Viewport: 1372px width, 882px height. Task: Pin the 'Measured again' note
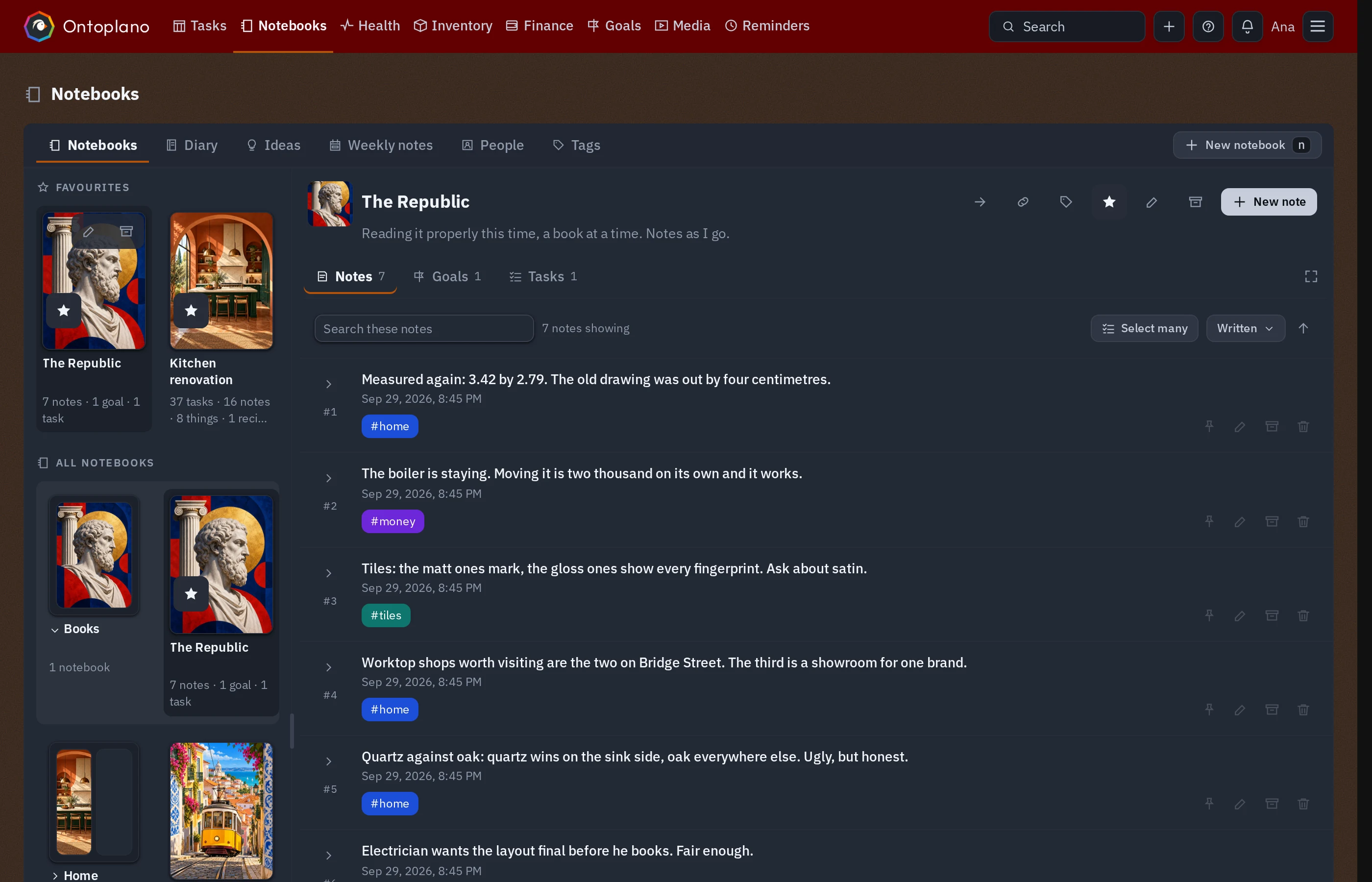click(1208, 426)
